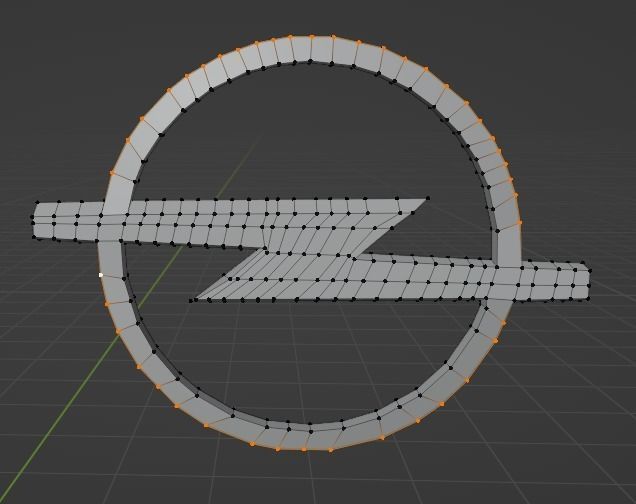
Task: Select the top corner vertex of the right bar end
Action: click(x=583, y=263)
